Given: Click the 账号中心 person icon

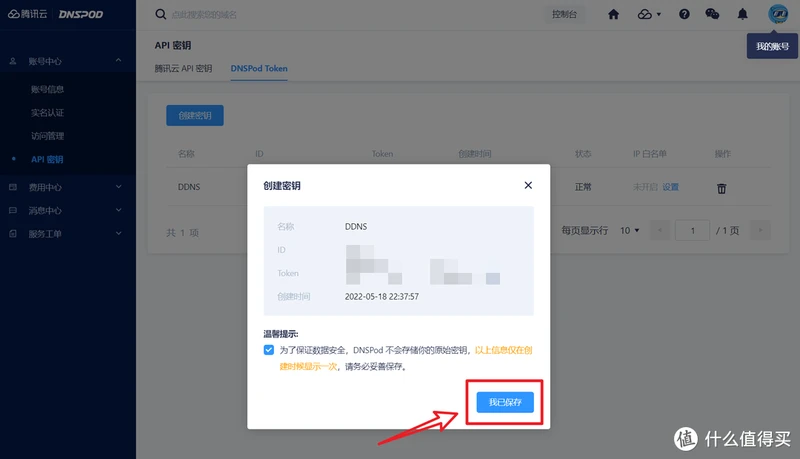Looking at the screenshot, I should pos(13,61).
